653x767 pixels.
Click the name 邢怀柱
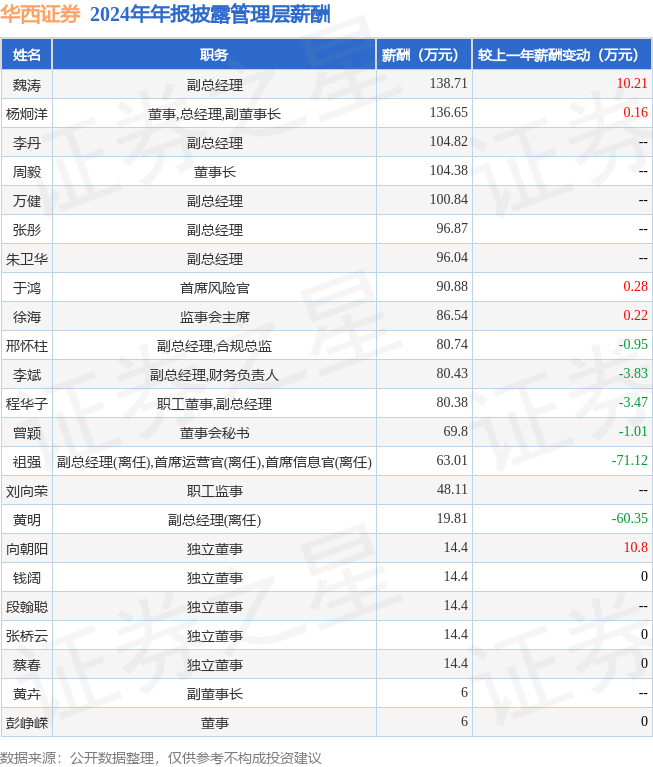click(x=27, y=346)
